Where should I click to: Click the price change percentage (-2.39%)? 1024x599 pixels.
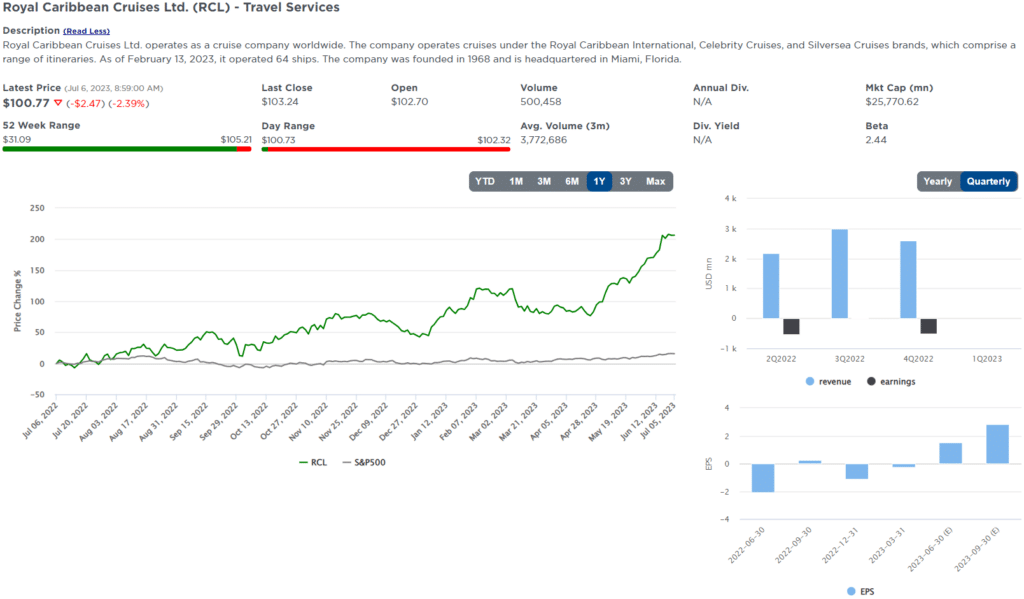pos(129,103)
